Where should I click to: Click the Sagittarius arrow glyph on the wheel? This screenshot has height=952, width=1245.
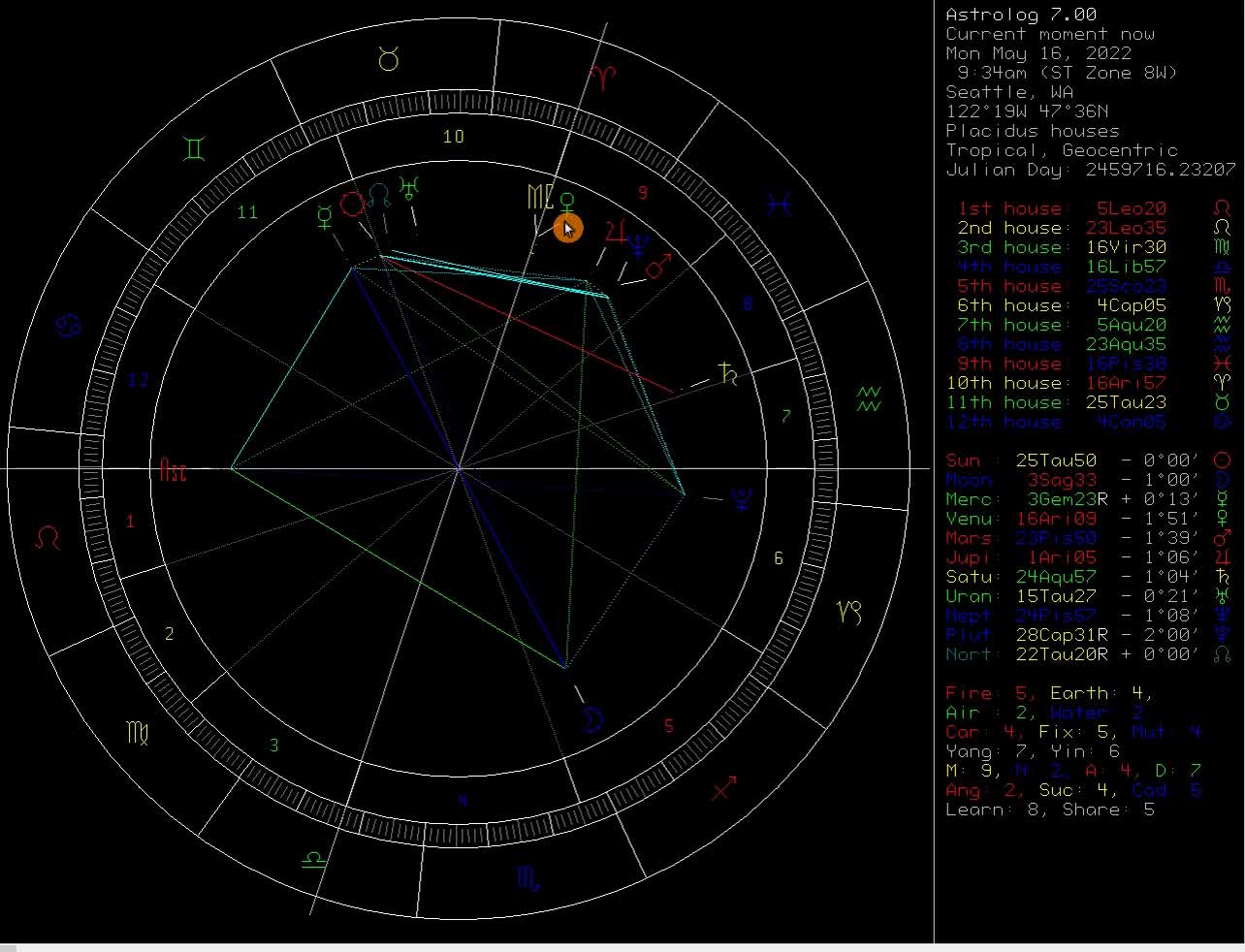pyautogui.click(x=723, y=788)
